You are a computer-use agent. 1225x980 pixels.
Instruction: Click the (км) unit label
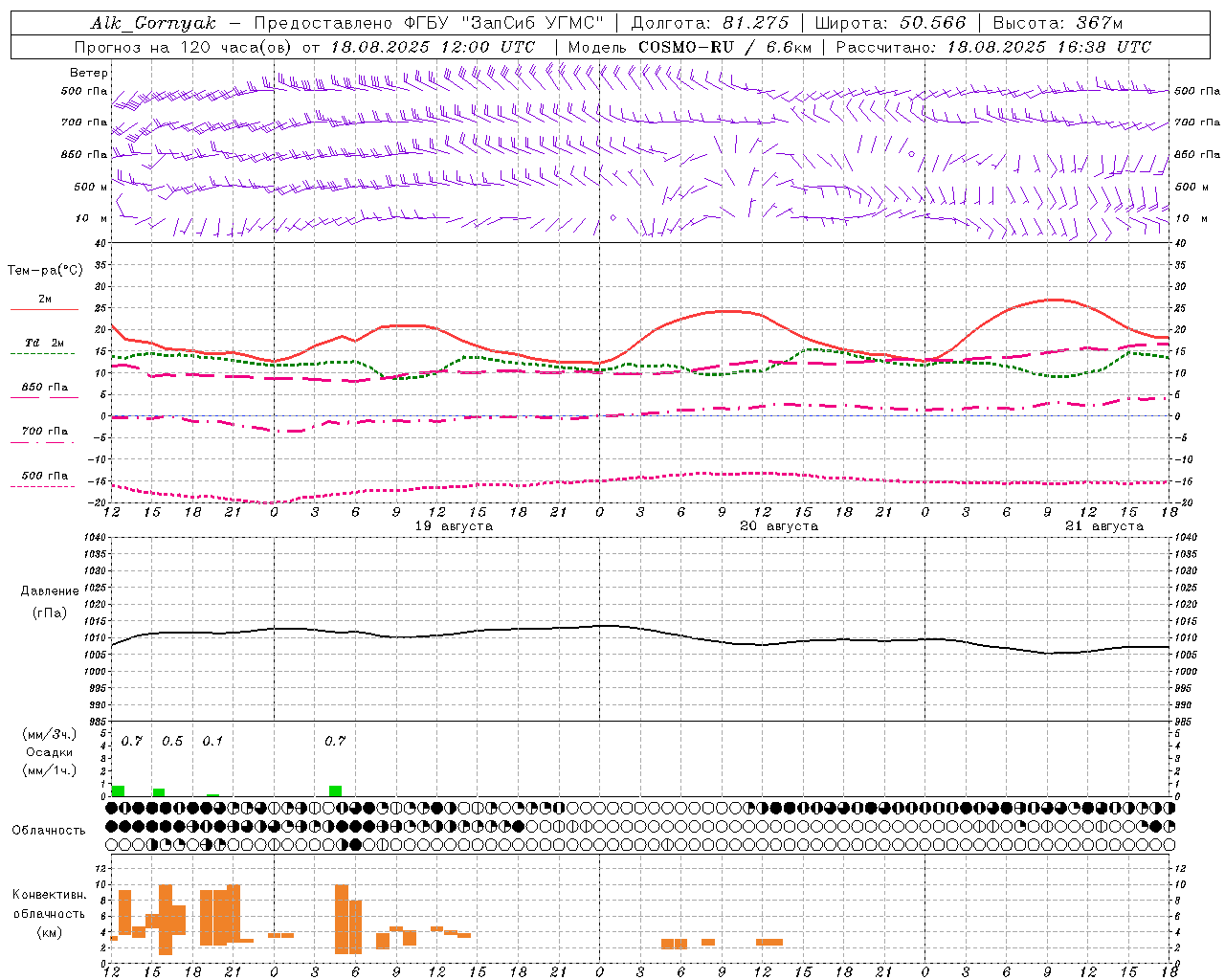coord(49,932)
